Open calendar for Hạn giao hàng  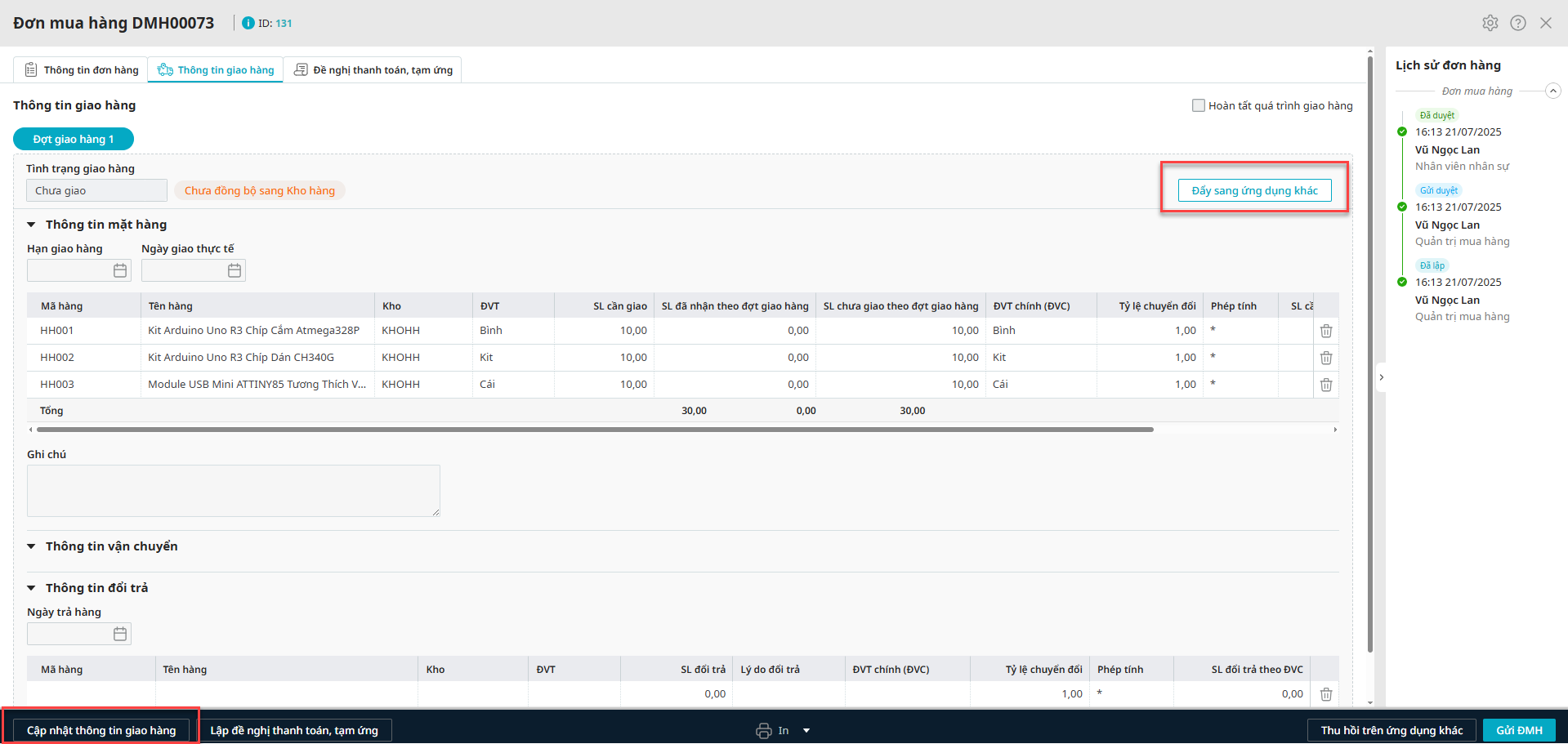[x=120, y=270]
